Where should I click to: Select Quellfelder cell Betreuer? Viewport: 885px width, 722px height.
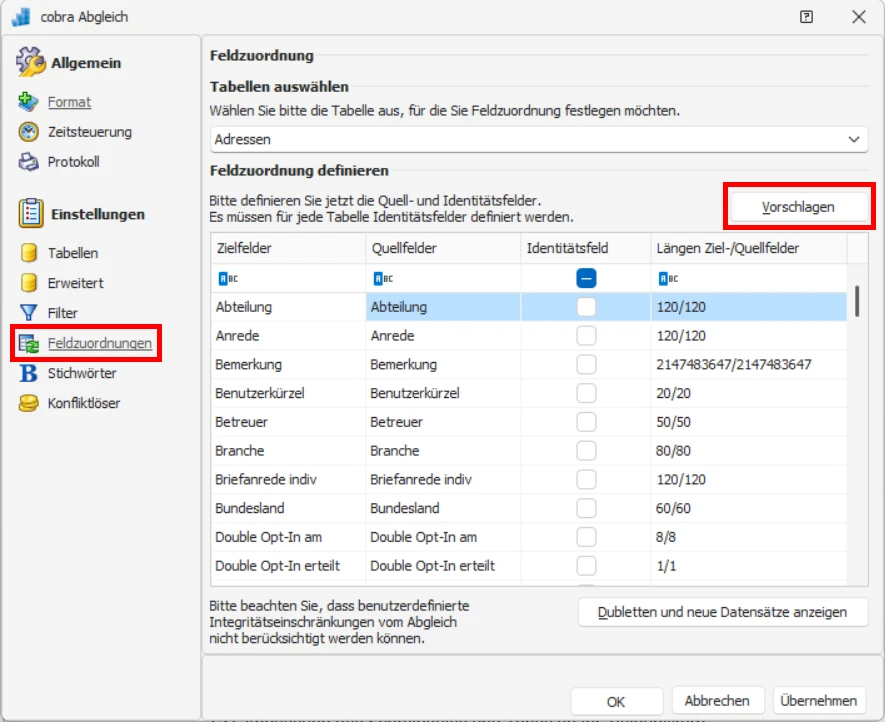point(443,422)
